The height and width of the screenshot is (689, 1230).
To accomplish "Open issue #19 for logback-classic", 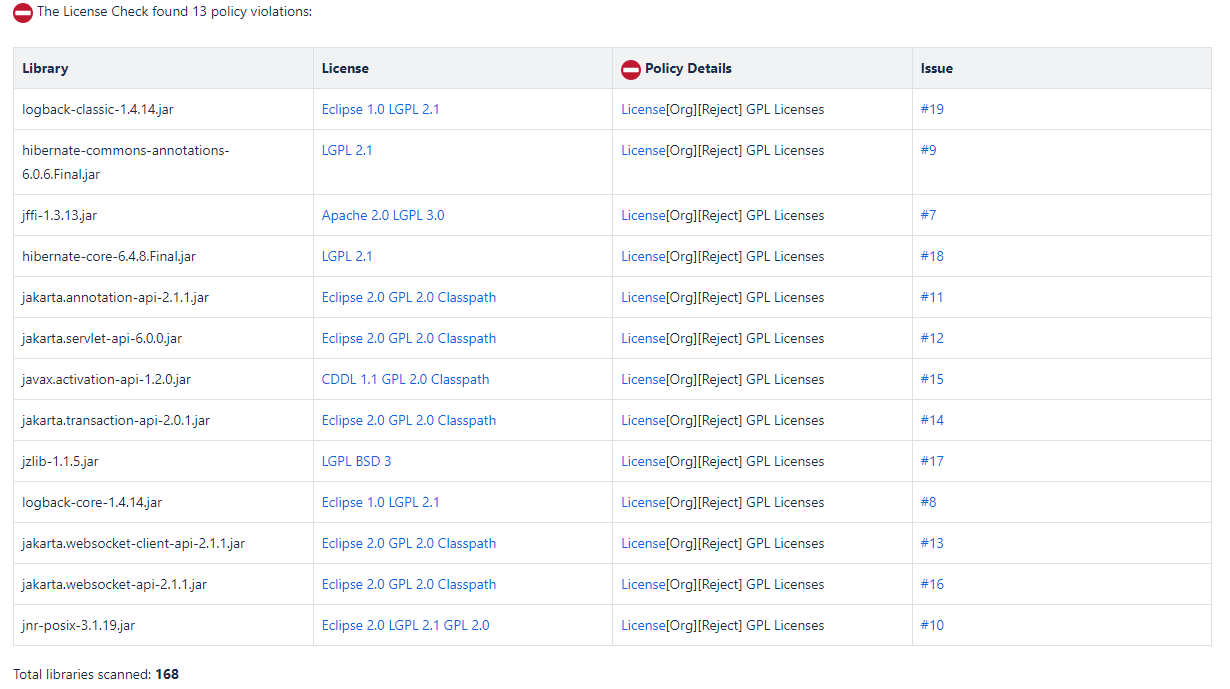I will 931,109.
